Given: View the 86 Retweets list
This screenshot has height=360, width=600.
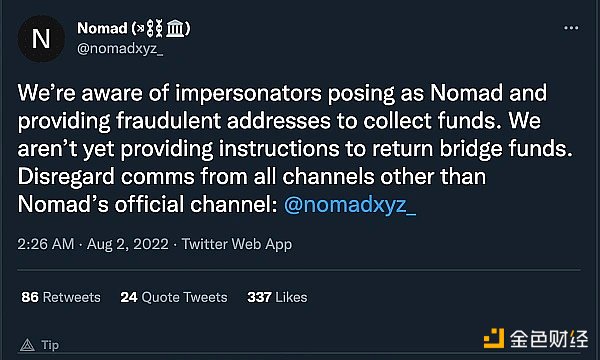Looking at the screenshot, I should click(61, 297).
